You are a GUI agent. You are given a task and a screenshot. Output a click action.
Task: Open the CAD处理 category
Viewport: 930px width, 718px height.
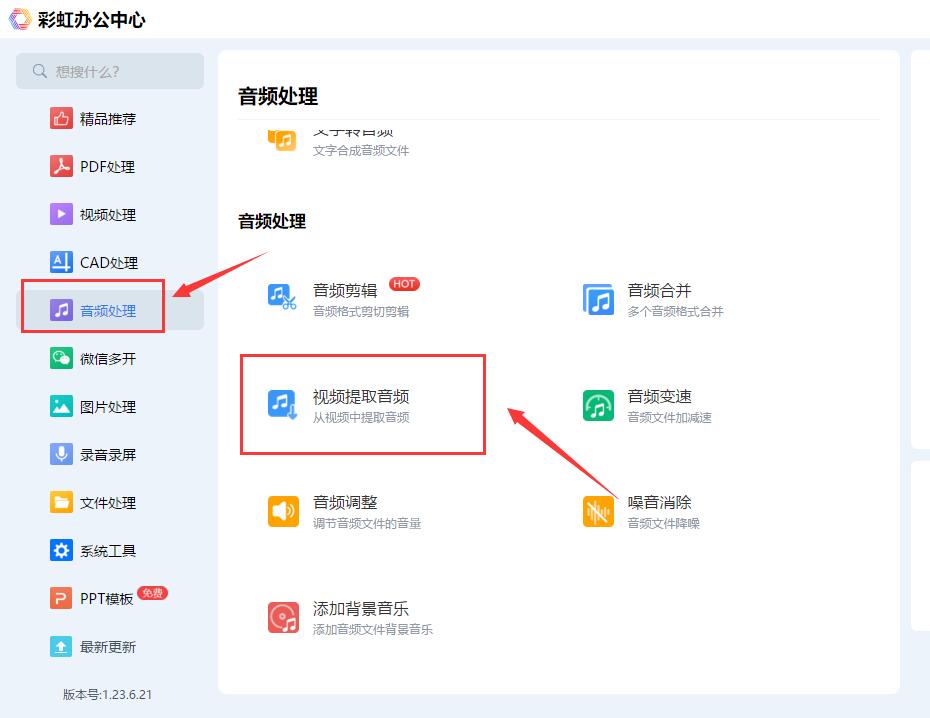pyautogui.click(x=107, y=262)
